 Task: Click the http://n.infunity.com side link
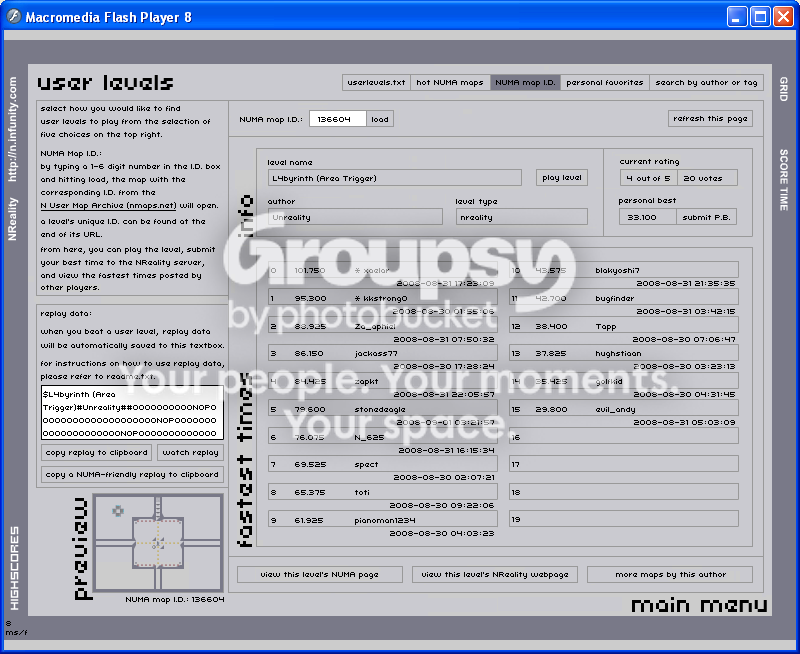12,129
